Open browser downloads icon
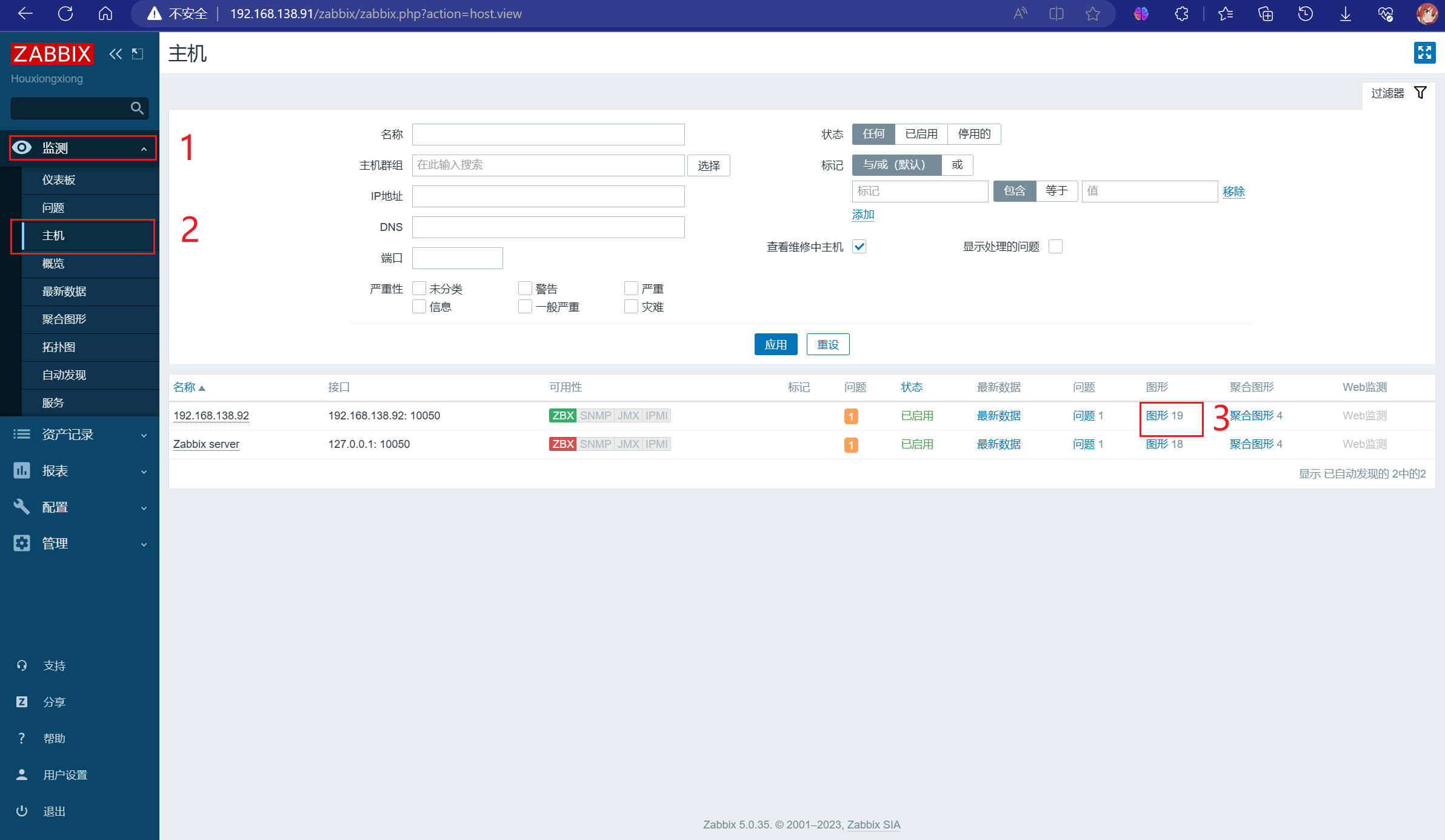Viewport: 1445px width, 840px height. tap(1345, 13)
